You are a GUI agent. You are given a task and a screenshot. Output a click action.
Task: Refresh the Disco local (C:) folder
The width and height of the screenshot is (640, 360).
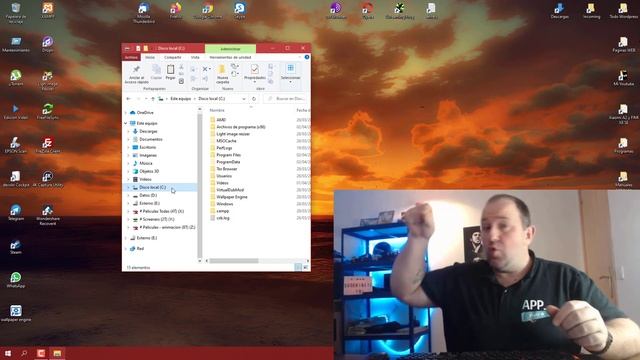[254, 99]
